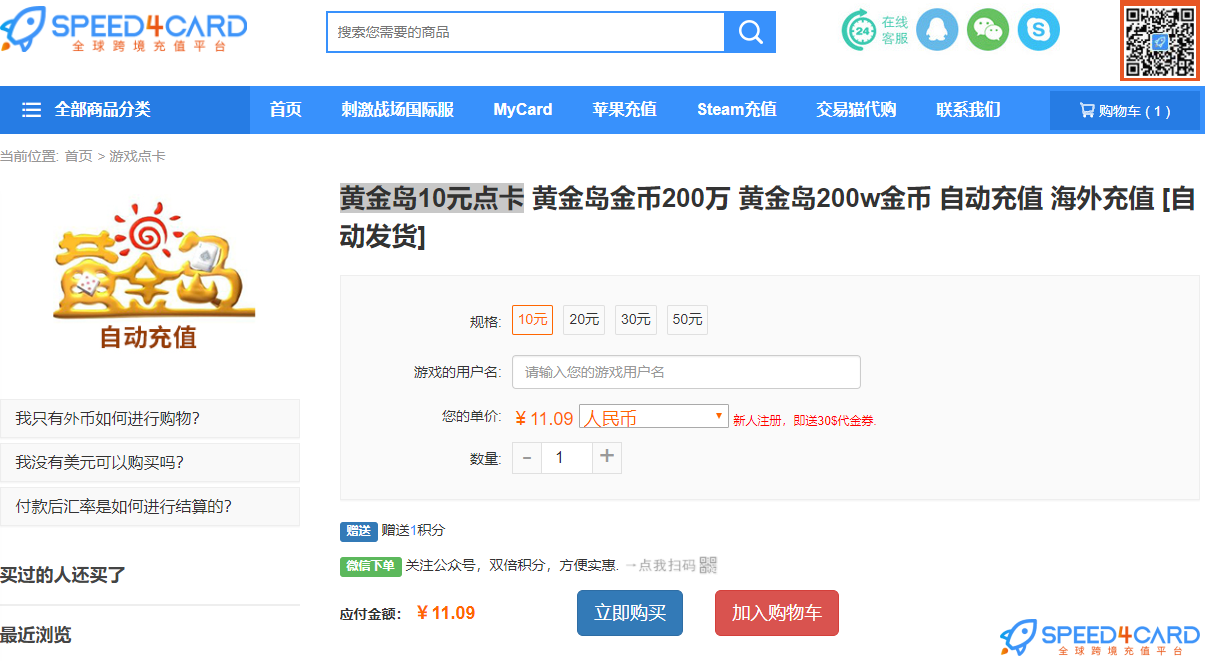
Task: Focus the game username input field
Action: 686,372
